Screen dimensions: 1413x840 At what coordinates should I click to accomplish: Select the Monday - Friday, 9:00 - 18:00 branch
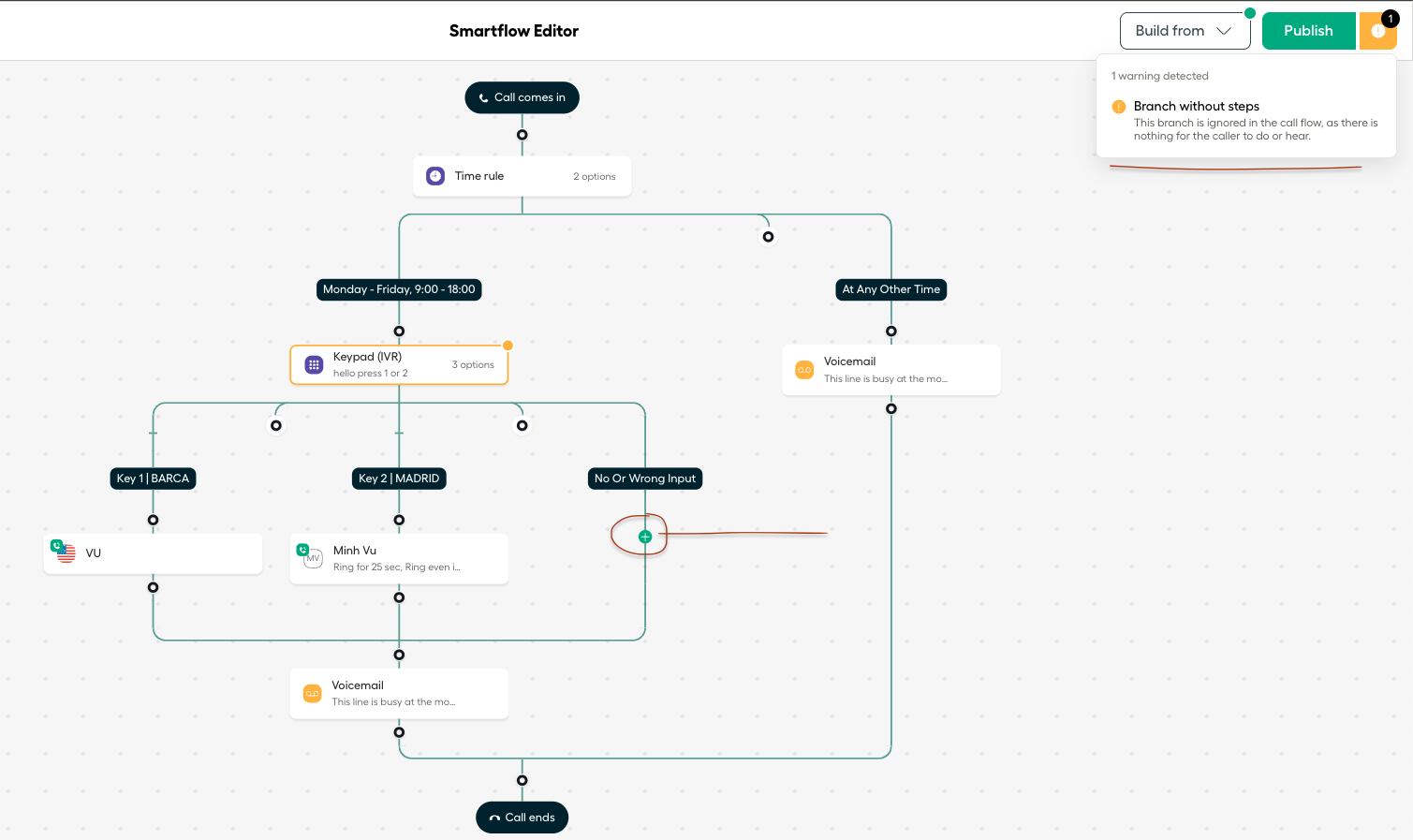coord(399,289)
